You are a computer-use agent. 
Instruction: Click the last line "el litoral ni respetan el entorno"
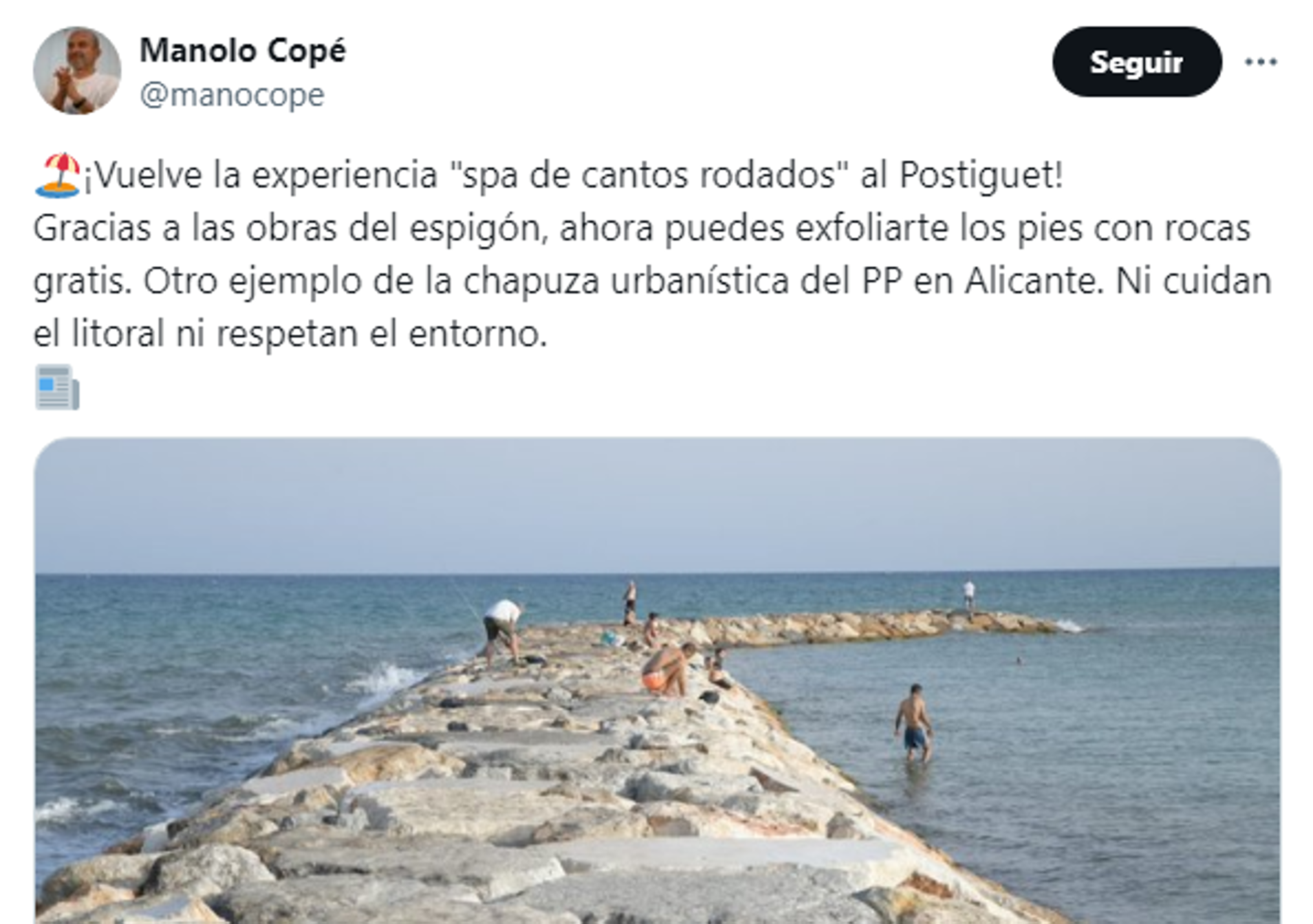[x=290, y=334]
